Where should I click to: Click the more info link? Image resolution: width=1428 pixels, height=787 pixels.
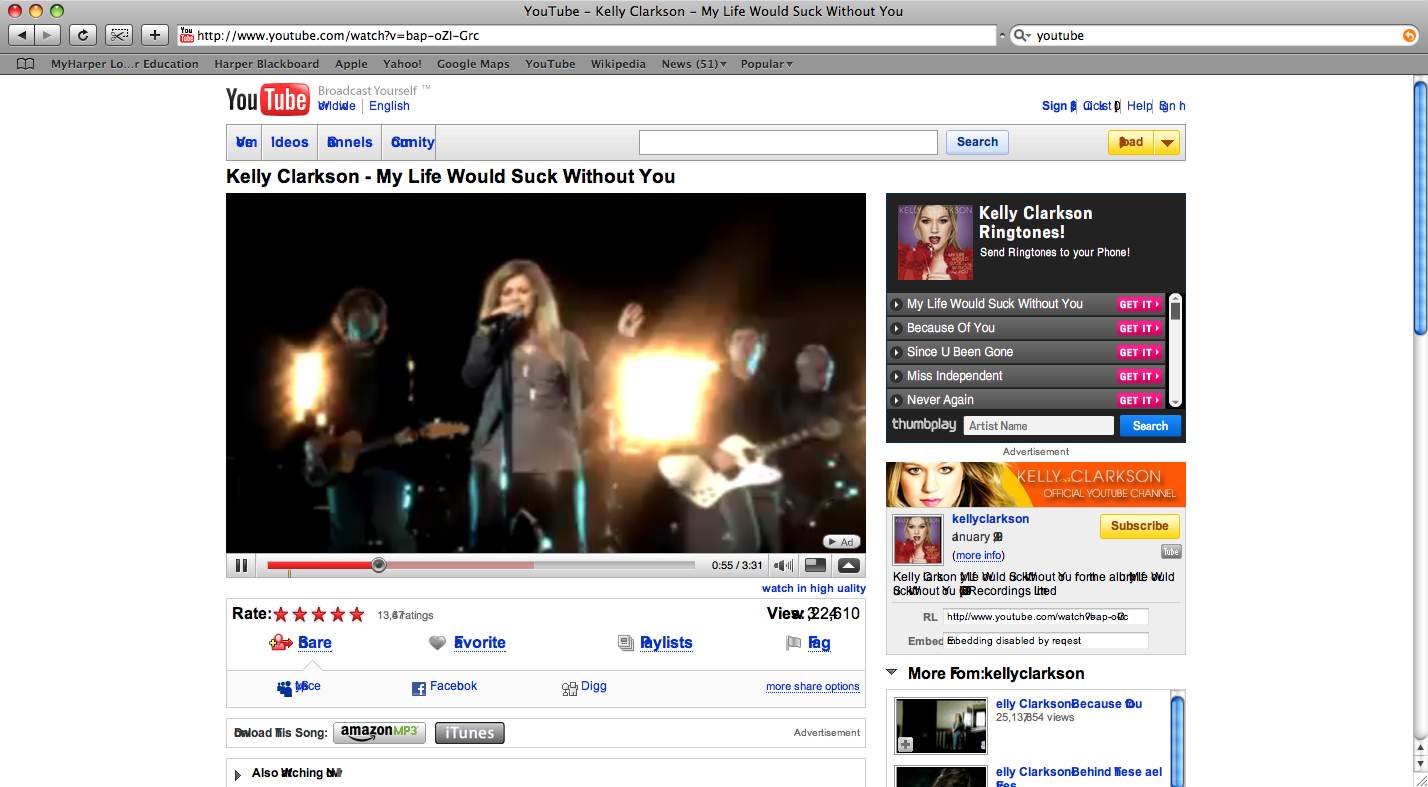click(979, 555)
